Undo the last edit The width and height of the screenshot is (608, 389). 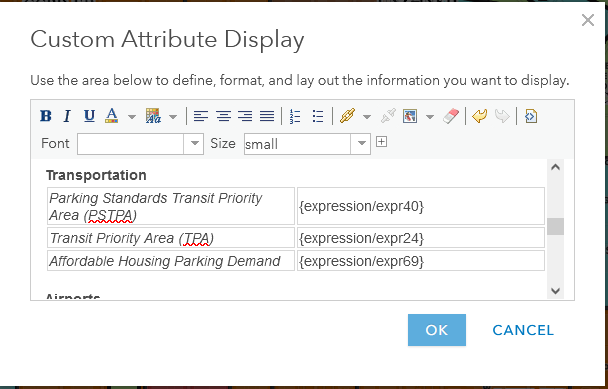480,116
